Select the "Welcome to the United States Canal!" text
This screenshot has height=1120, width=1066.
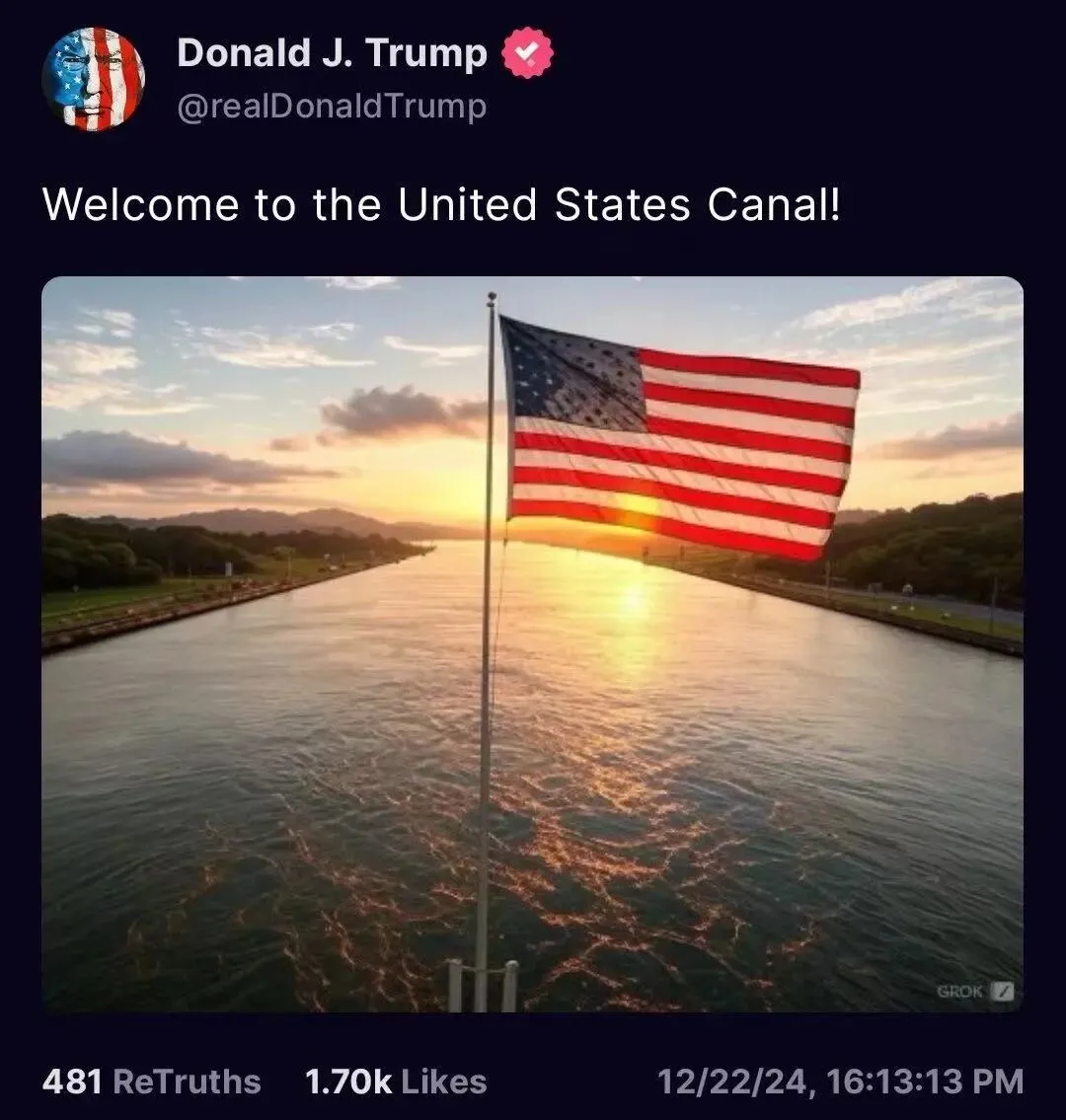[441, 205]
